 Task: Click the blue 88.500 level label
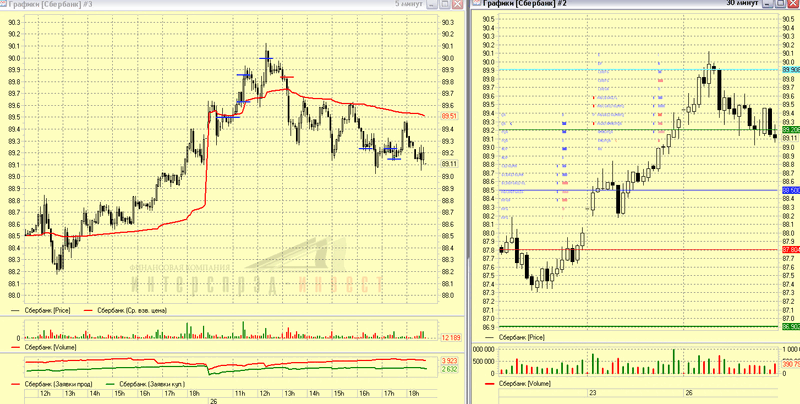click(791, 190)
